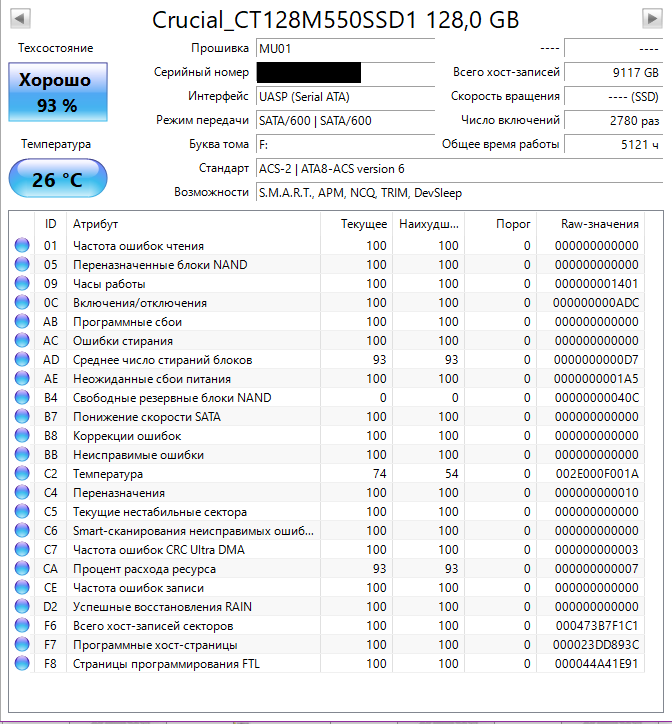The width and height of the screenshot is (672, 724).
Task: Click status icon of attribute AB
Action: (22, 321)
